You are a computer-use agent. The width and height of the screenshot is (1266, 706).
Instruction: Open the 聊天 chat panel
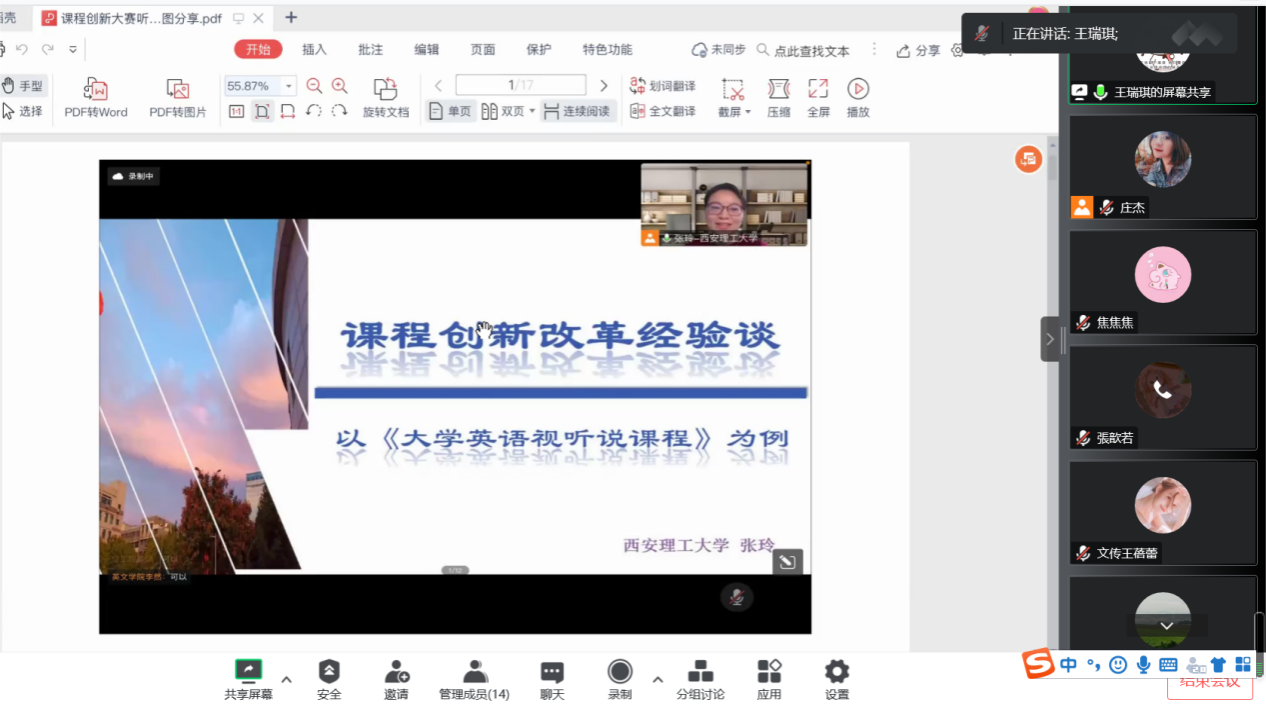pos(552,680)
